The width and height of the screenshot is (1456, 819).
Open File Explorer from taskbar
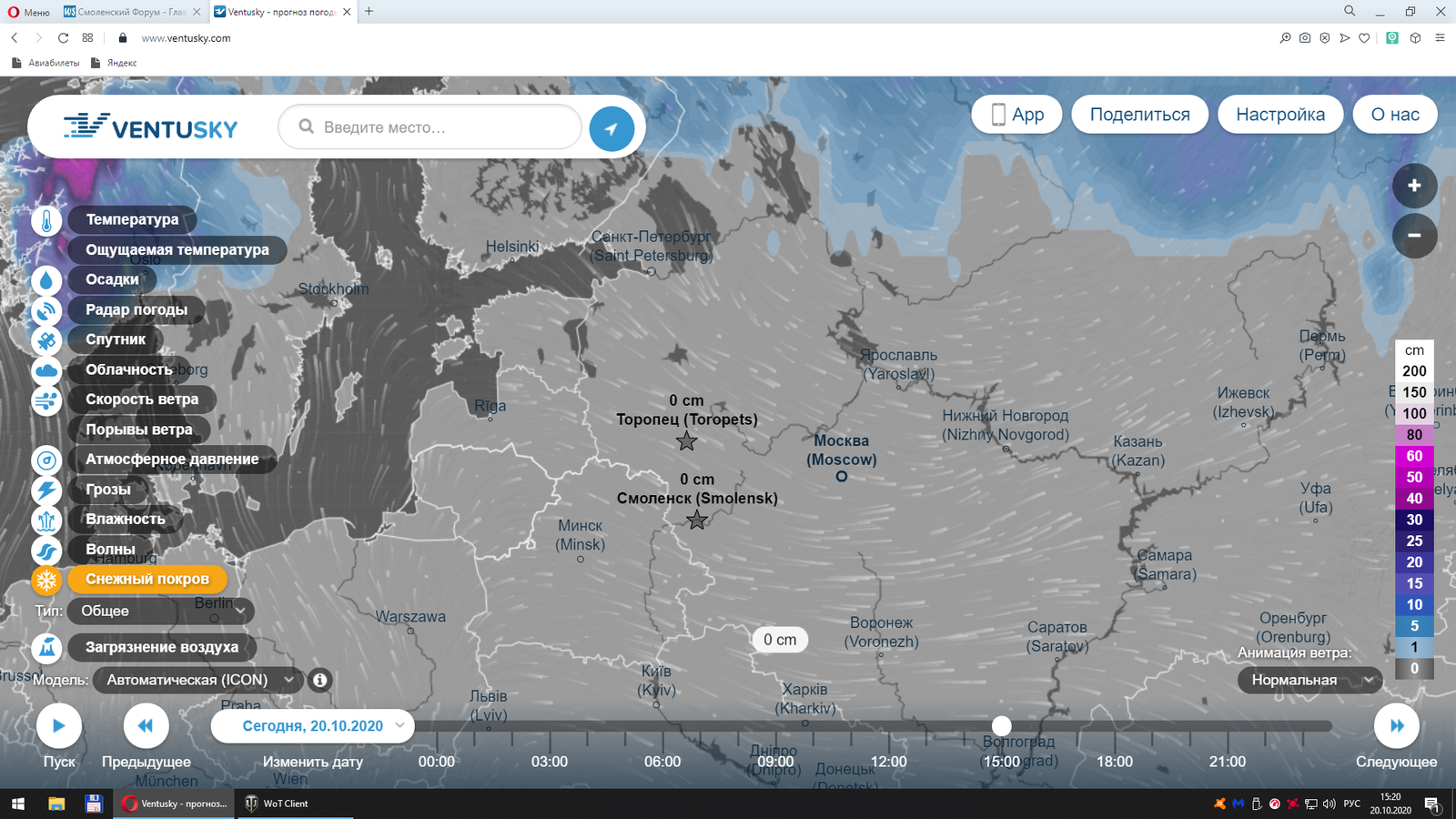(56, 804)
